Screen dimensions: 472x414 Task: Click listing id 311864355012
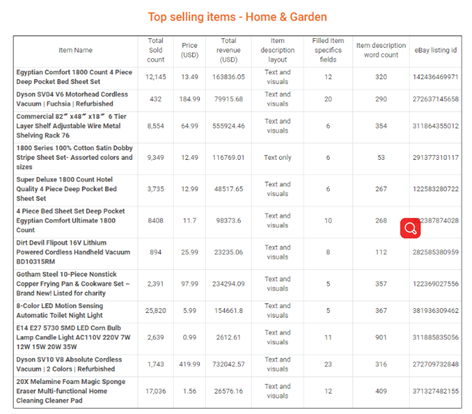tap(435, 126)
